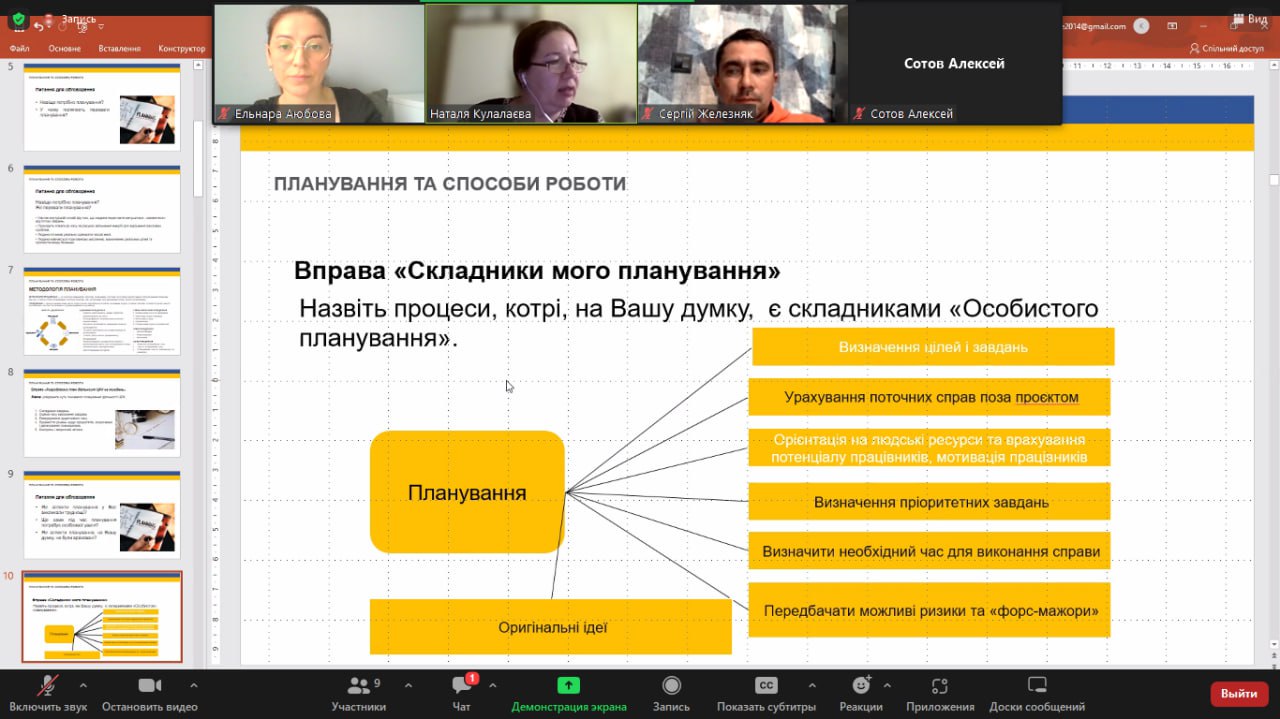Click the Undo arrow in PowerPoint toolbar

(x=39, y=26)
